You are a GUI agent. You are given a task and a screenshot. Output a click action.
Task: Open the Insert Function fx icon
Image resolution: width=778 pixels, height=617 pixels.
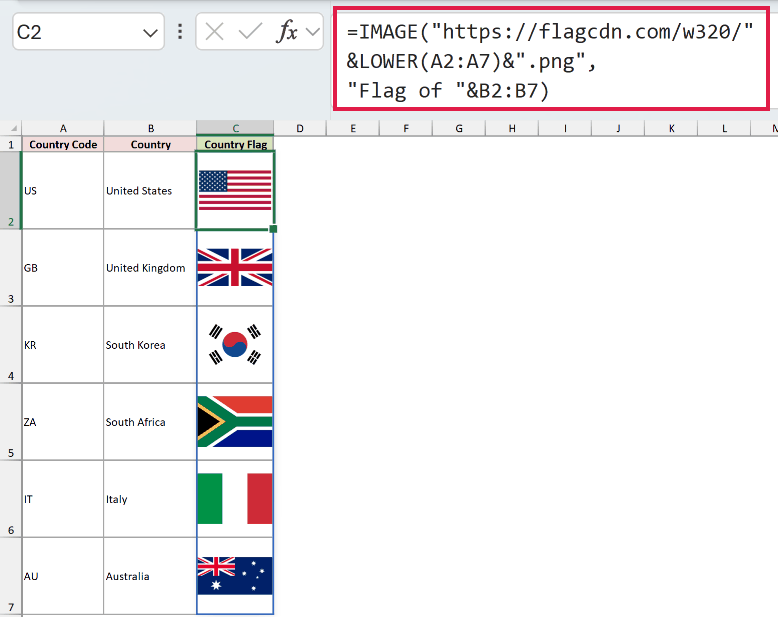(x=287, y=32)
